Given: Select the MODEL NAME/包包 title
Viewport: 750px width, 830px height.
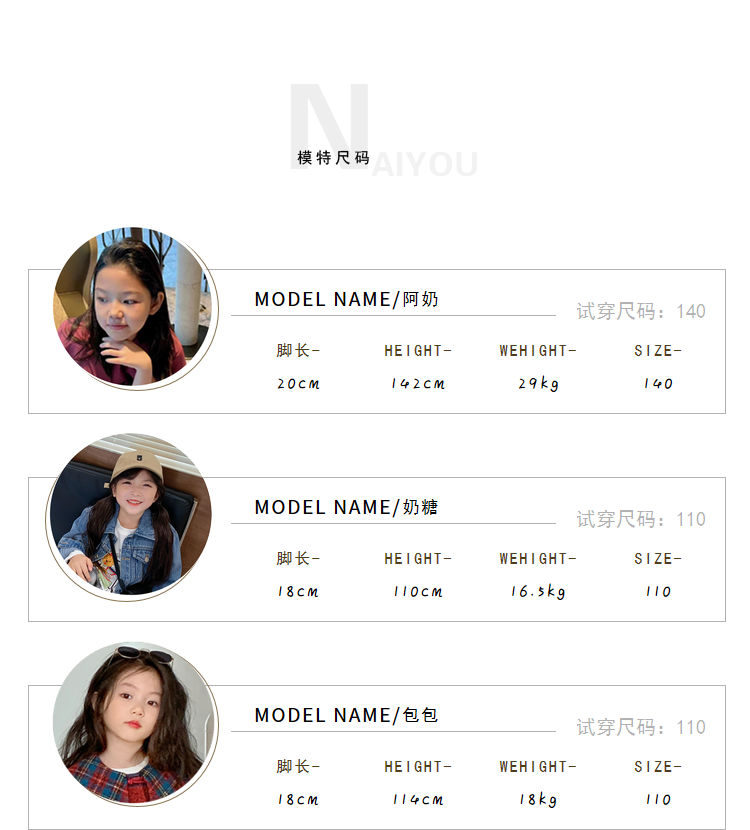Looking at the screenshot, I should click(x=346, y=715).
